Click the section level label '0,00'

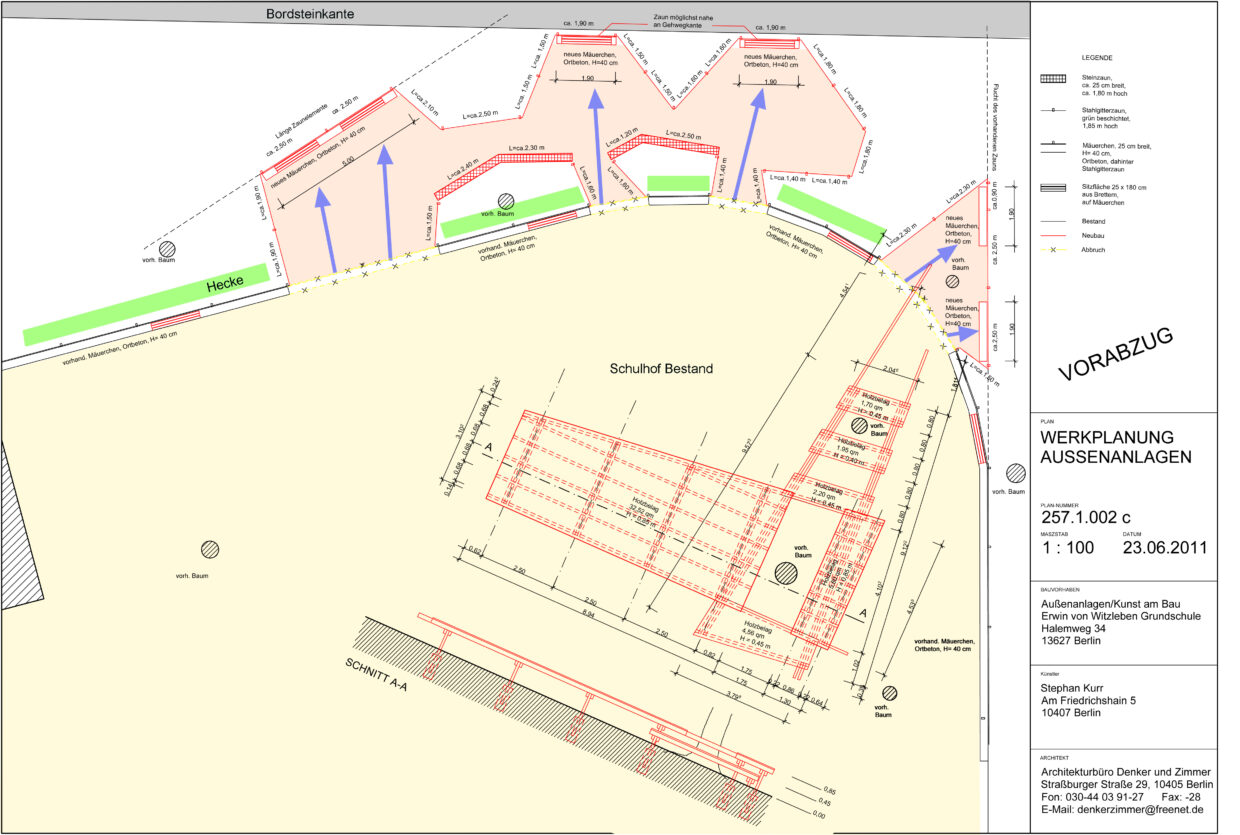coord(819,815)
